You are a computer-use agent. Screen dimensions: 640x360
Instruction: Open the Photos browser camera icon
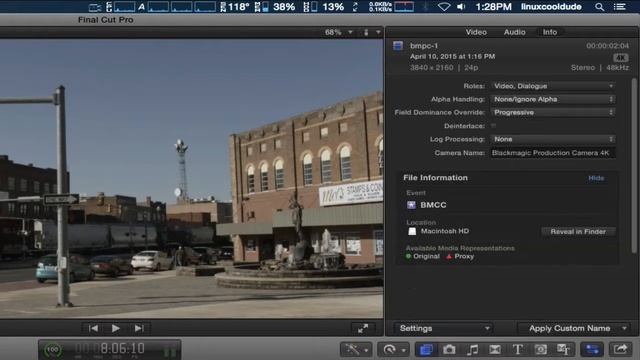click(449, 349)
